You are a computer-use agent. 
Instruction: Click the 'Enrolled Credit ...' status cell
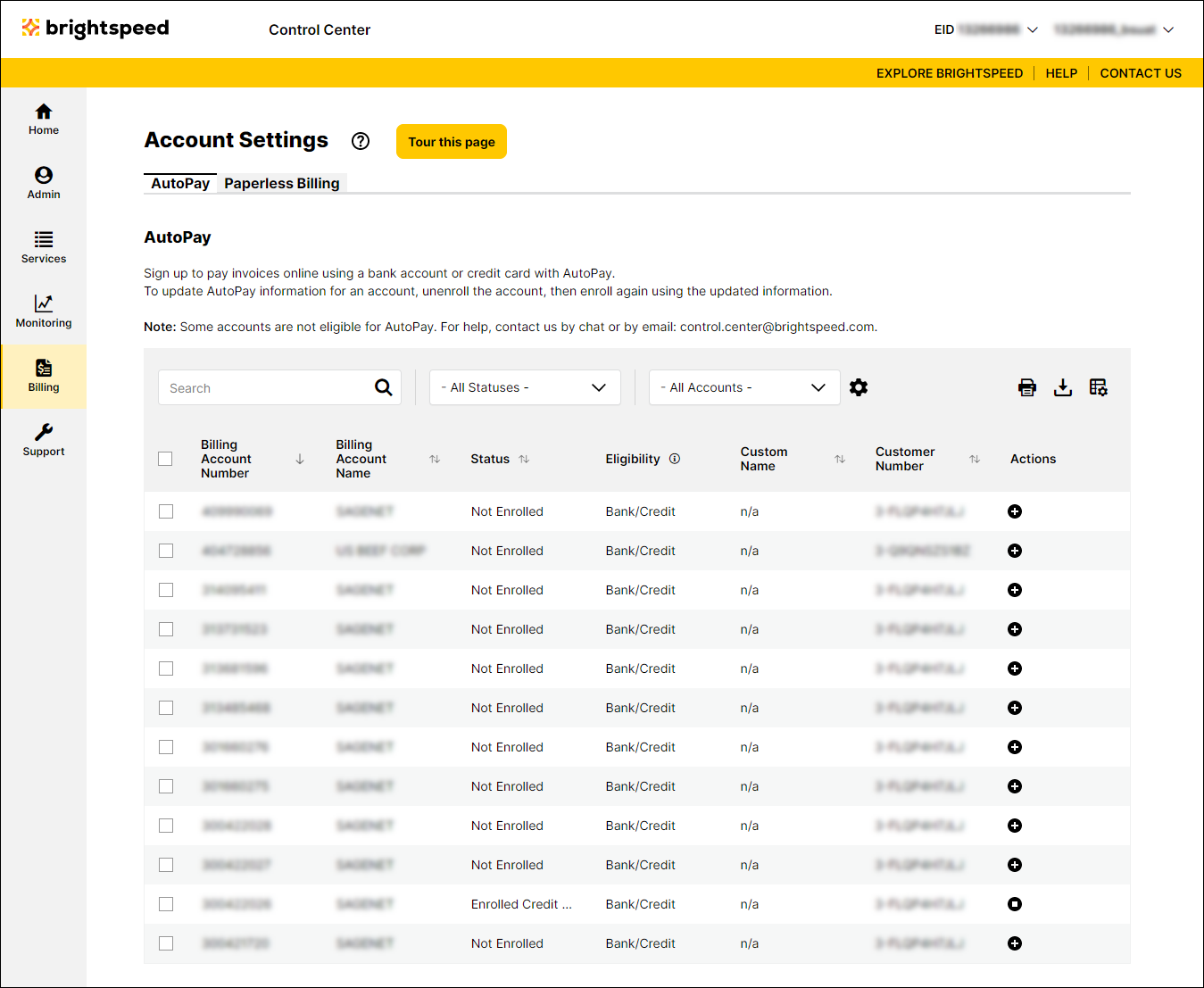pos(521,904)
